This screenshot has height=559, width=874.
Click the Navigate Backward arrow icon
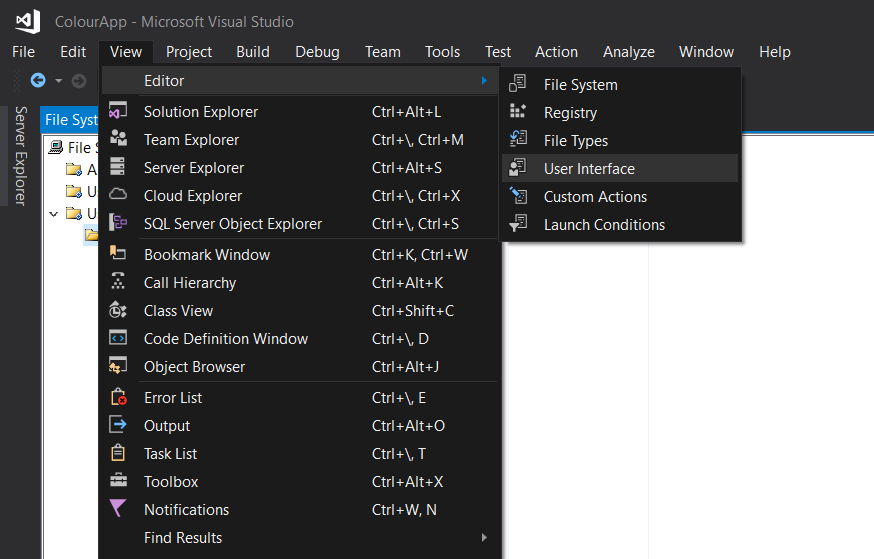coord(38,81)
